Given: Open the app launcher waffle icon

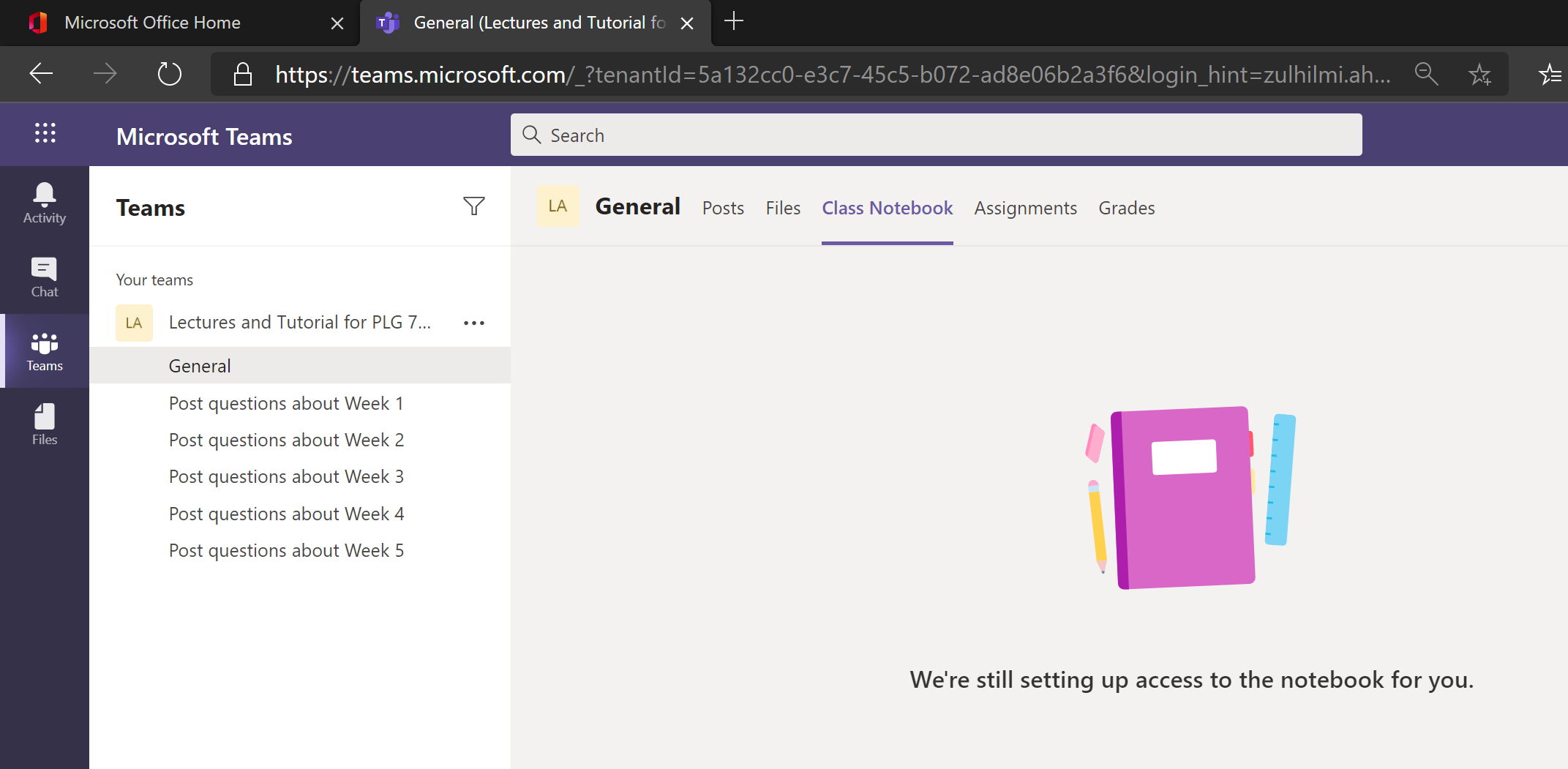Looking at the screenshot, I should point(45,133).
